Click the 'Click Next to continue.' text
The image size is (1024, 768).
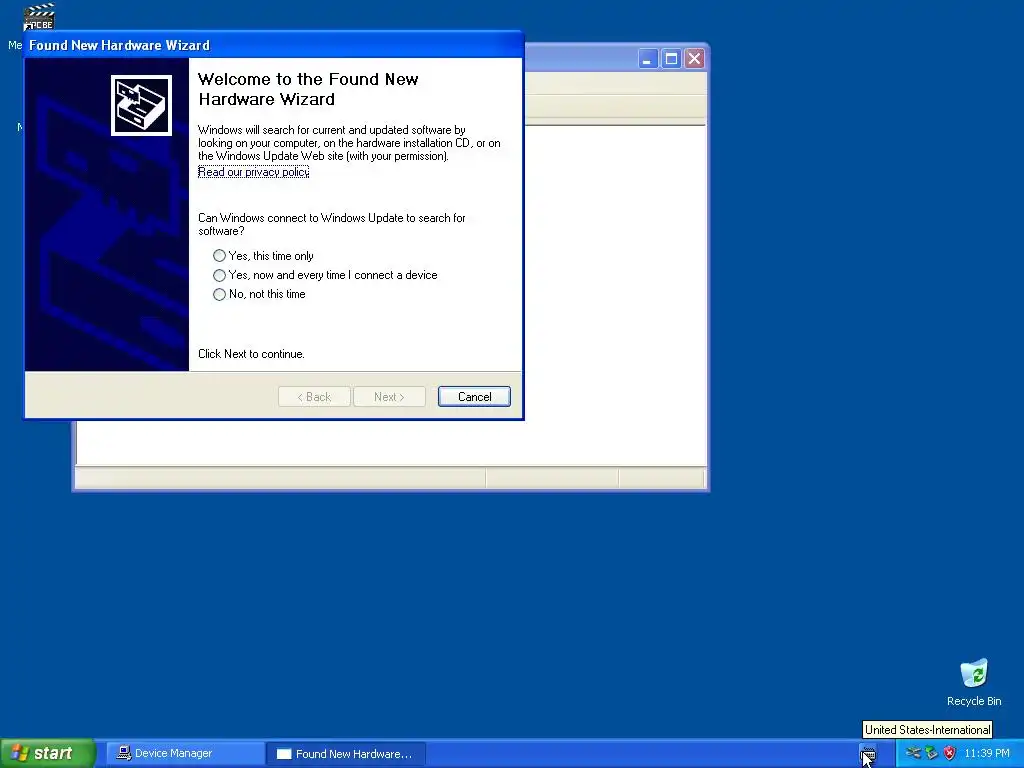pos(251,354)
